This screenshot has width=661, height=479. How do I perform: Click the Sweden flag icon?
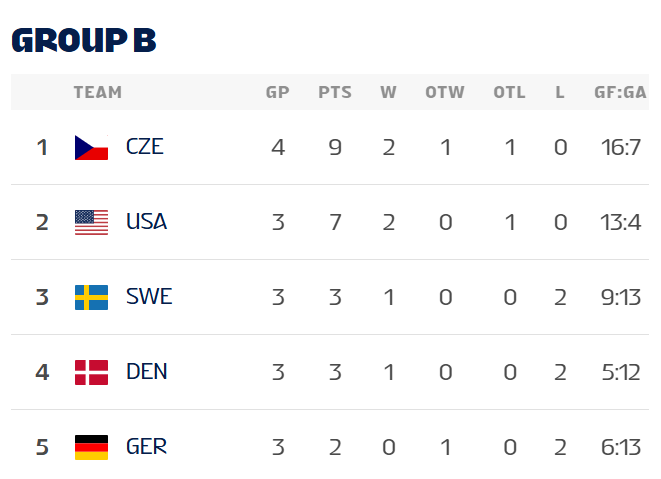point(91,297)
